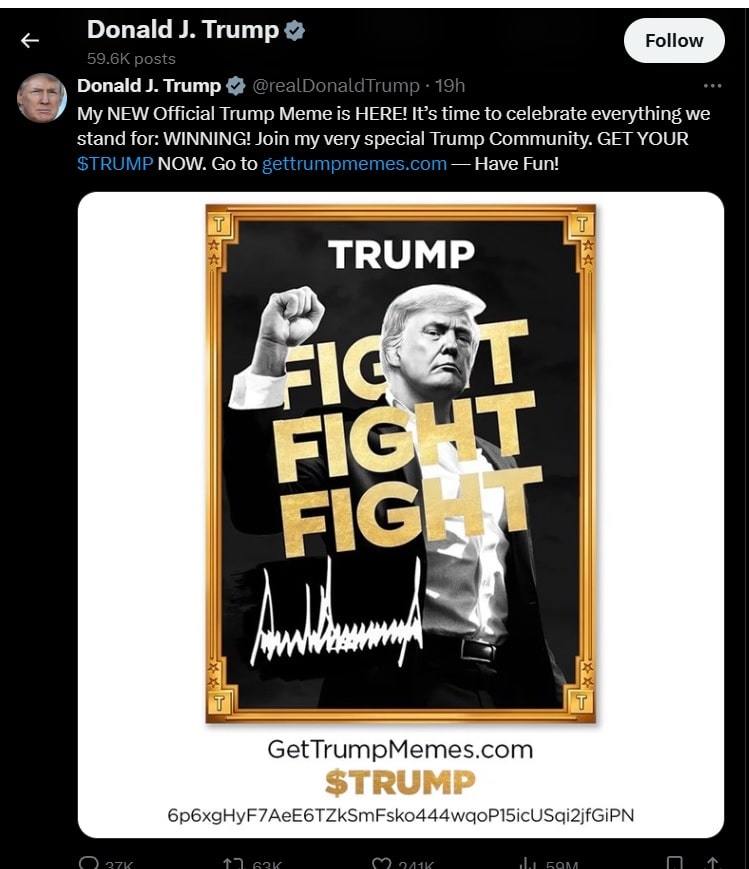Screen dimensions: 749x869
Task: Go back using the left arrow
Action: (30, 40)
